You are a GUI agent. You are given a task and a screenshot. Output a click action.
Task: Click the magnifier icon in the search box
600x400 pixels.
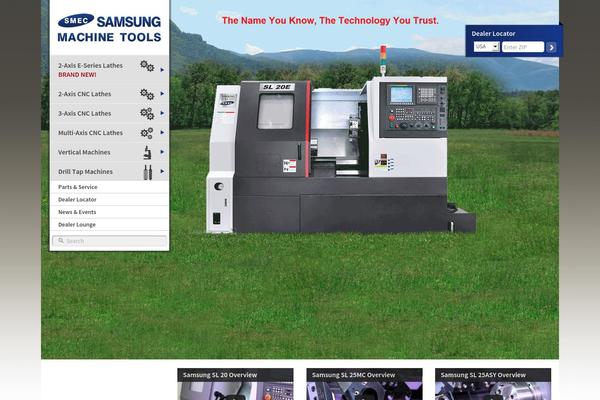coord(61,240)
